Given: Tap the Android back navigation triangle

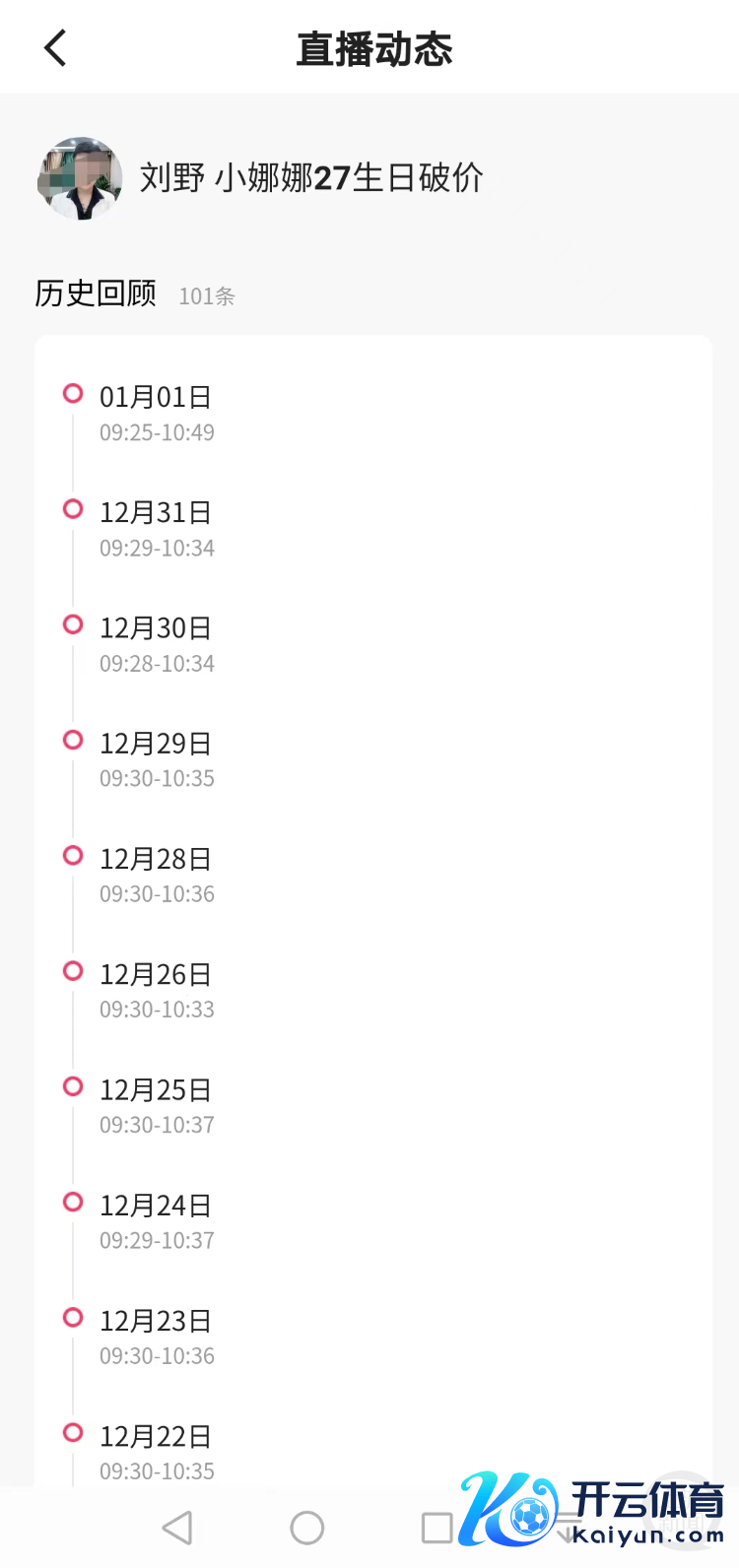Looking at the screenshot, I should tap(177, 1528).
